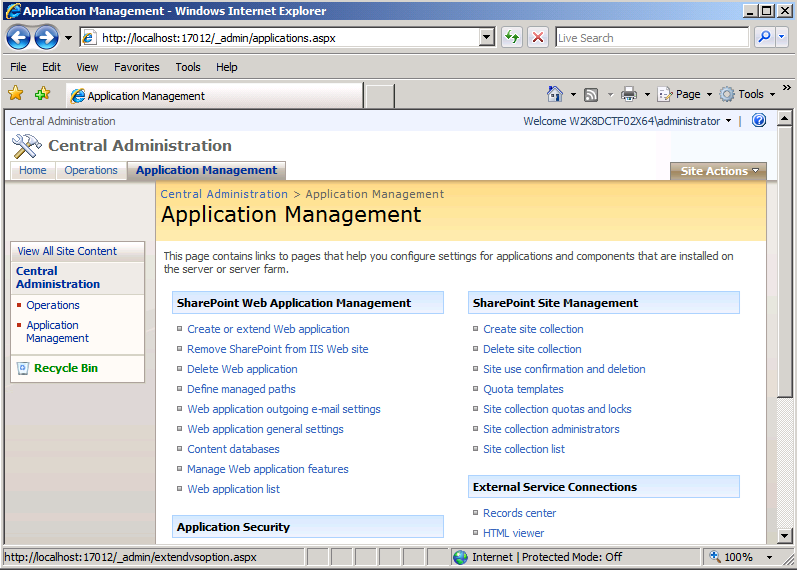Click the Central Administration tools logo

click(x=26, y=146)
